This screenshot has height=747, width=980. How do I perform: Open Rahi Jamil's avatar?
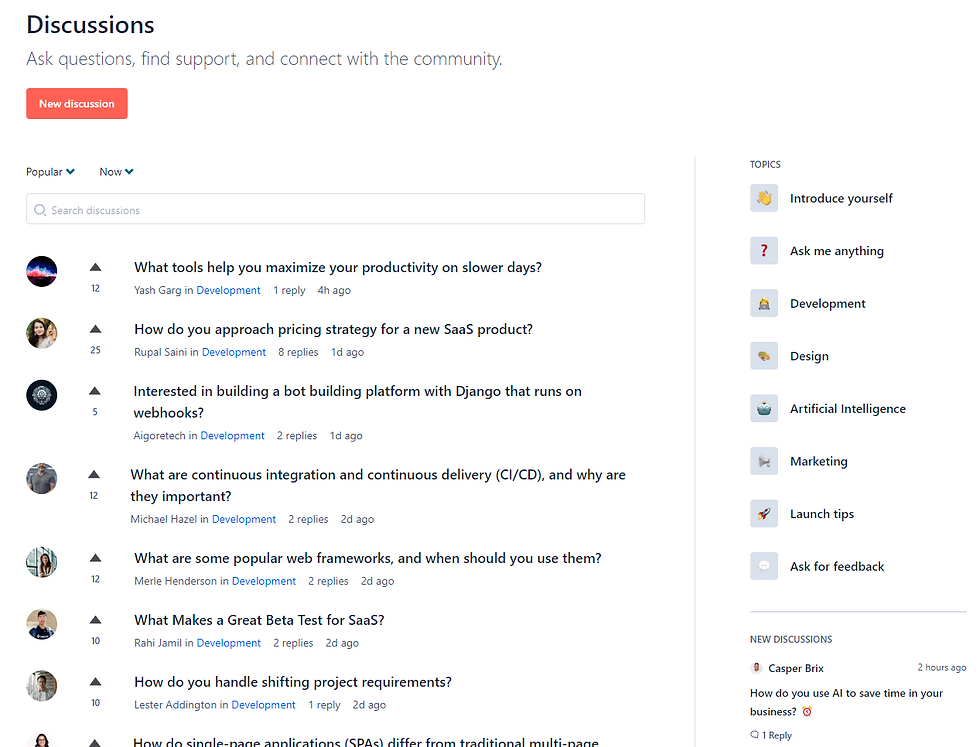coord(42,624)
